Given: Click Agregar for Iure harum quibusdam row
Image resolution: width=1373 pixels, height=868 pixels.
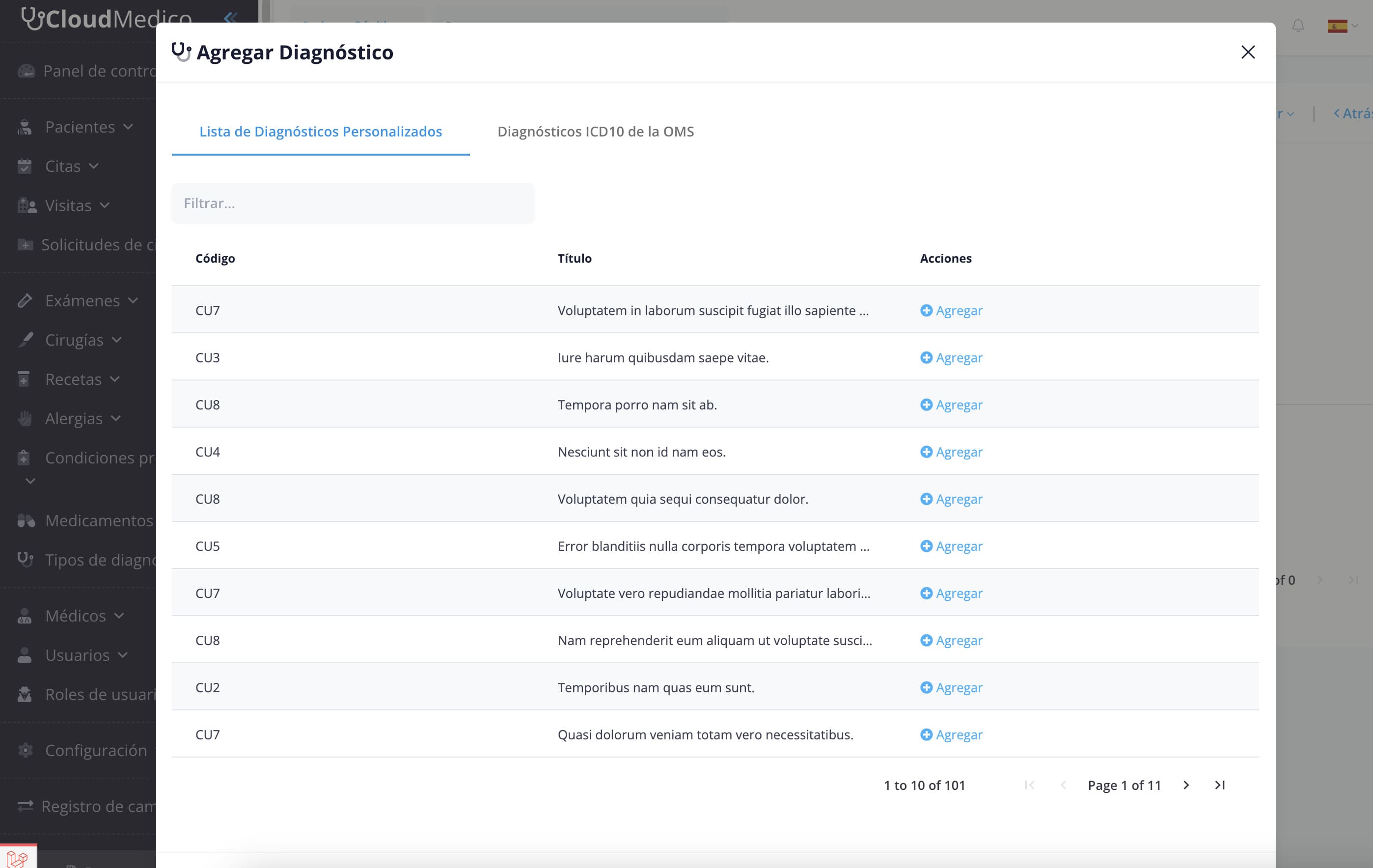Looking at the screenshot, I should [951, 357].
